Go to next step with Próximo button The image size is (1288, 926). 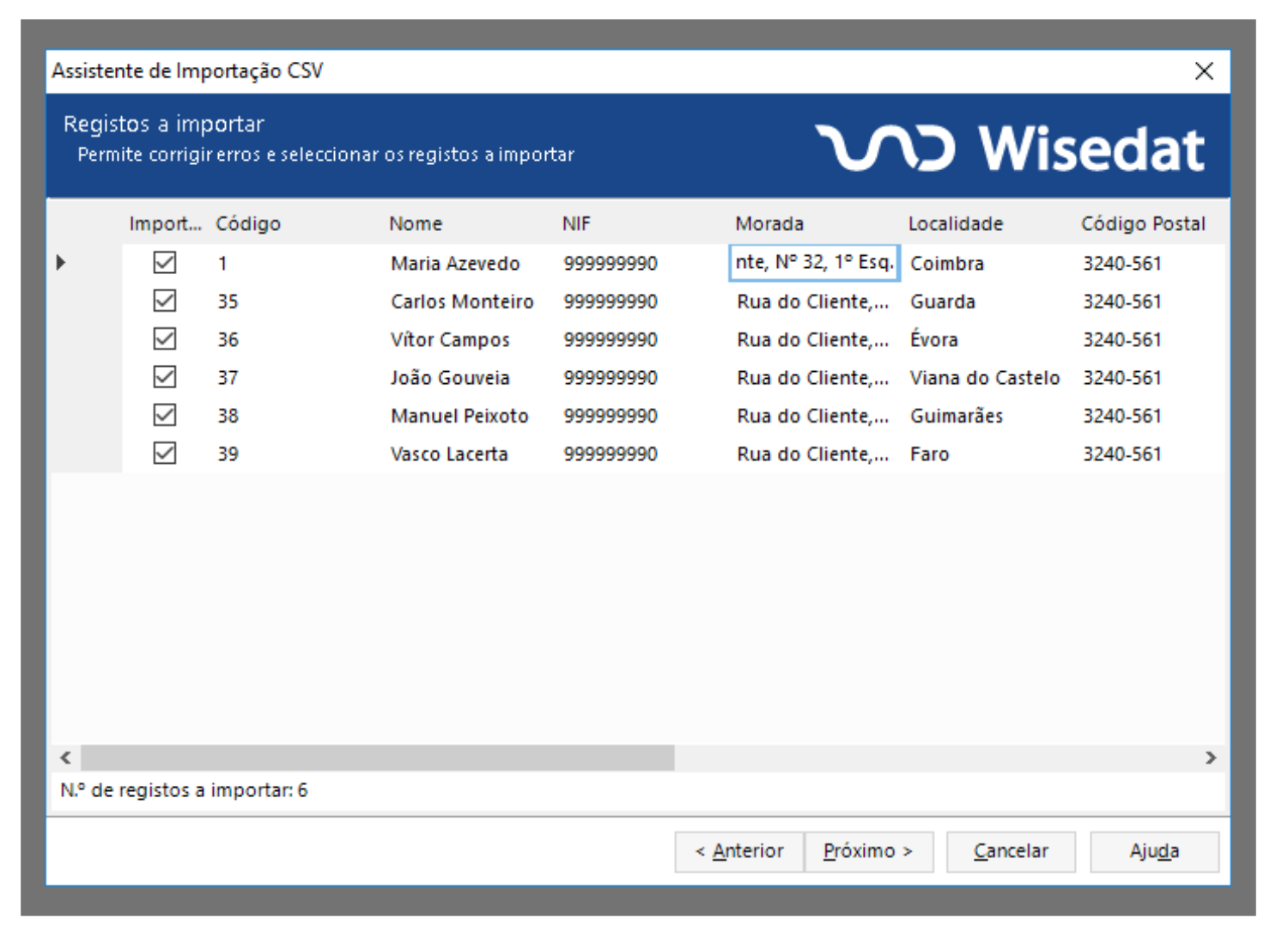point(868,851)
